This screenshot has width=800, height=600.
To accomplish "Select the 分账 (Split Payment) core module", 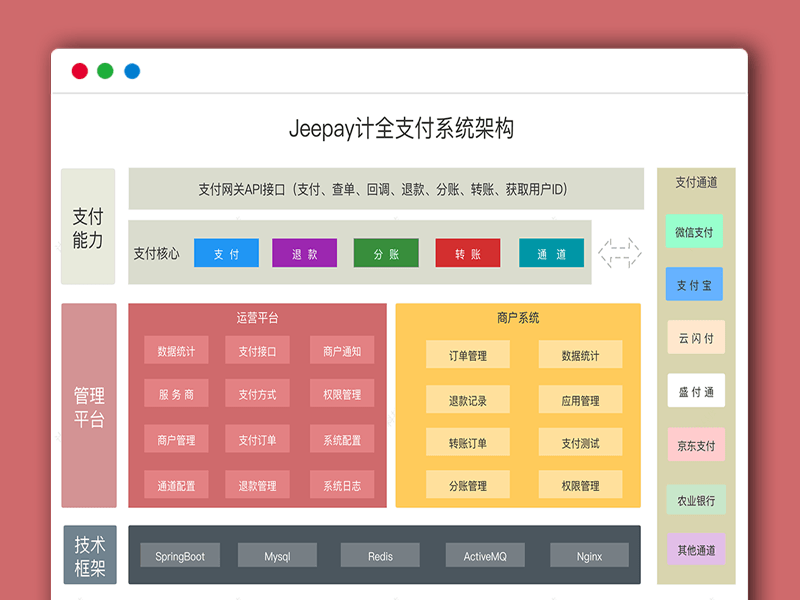I will coord(386,253).
